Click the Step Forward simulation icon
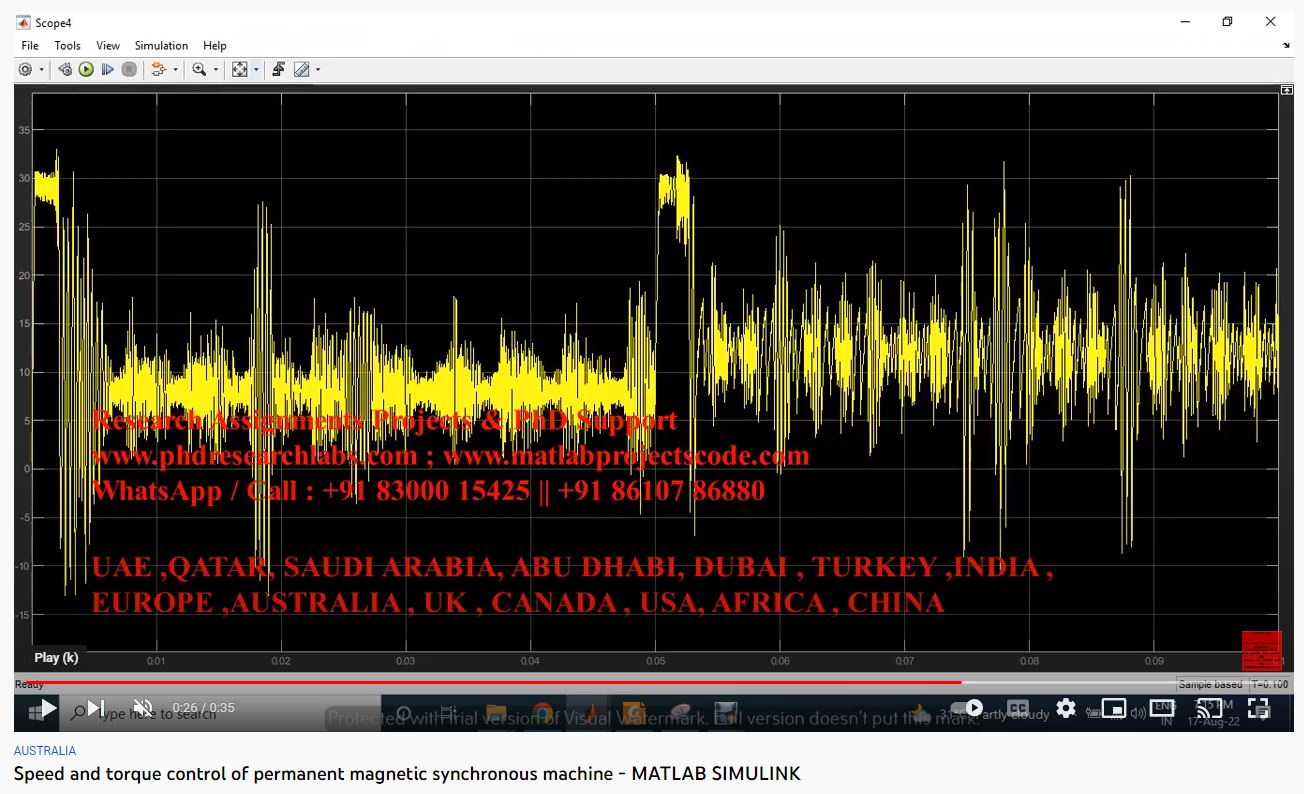 tap(107, 70)
